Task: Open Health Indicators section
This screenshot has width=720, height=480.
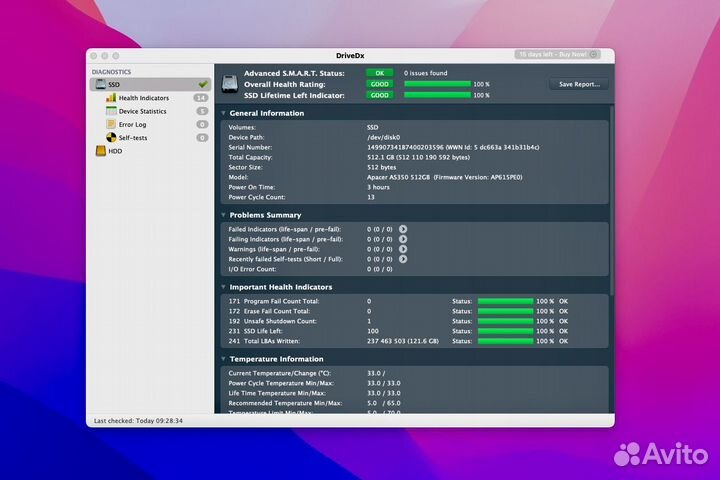Action: point(144,98)
